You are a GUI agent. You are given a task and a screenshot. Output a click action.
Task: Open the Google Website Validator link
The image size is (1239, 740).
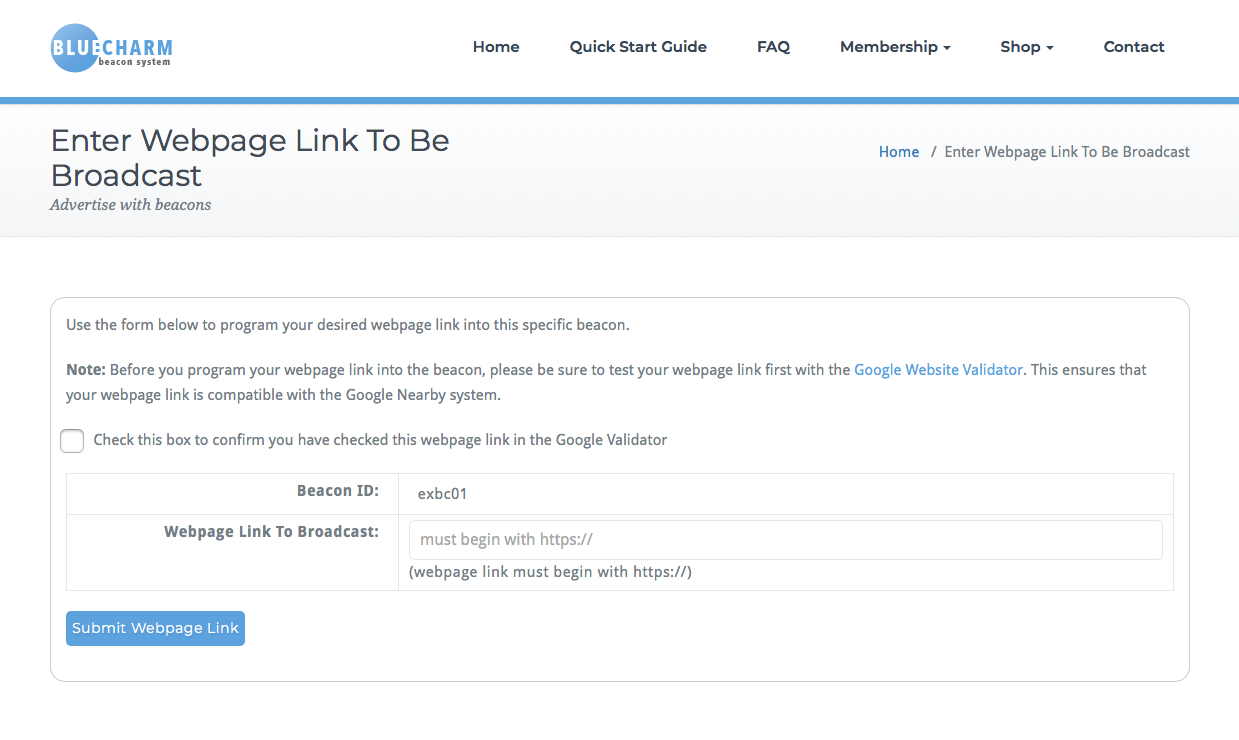click(x=938, y=370)
